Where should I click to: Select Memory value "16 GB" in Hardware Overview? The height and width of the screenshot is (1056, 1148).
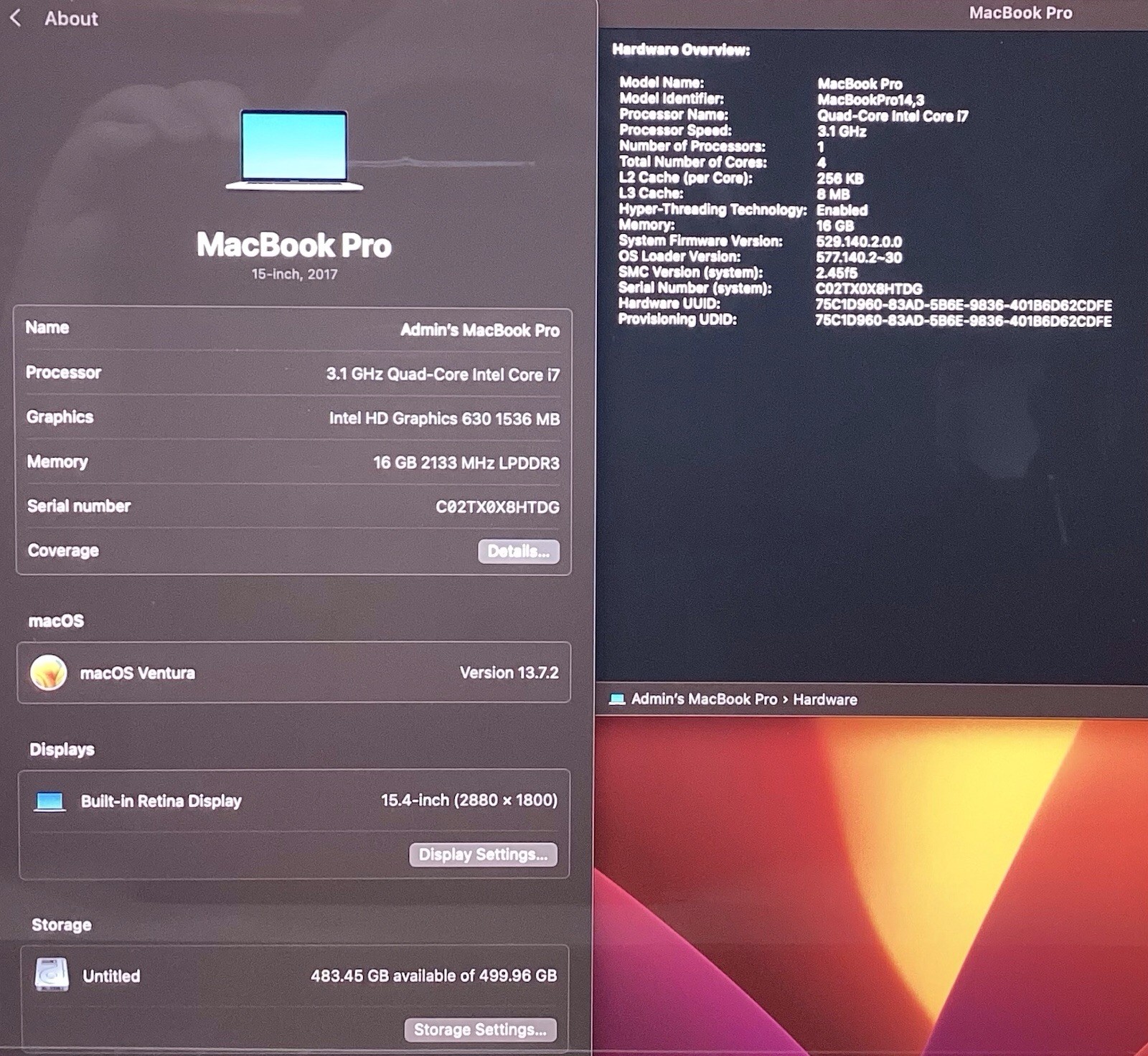point(836,226)
